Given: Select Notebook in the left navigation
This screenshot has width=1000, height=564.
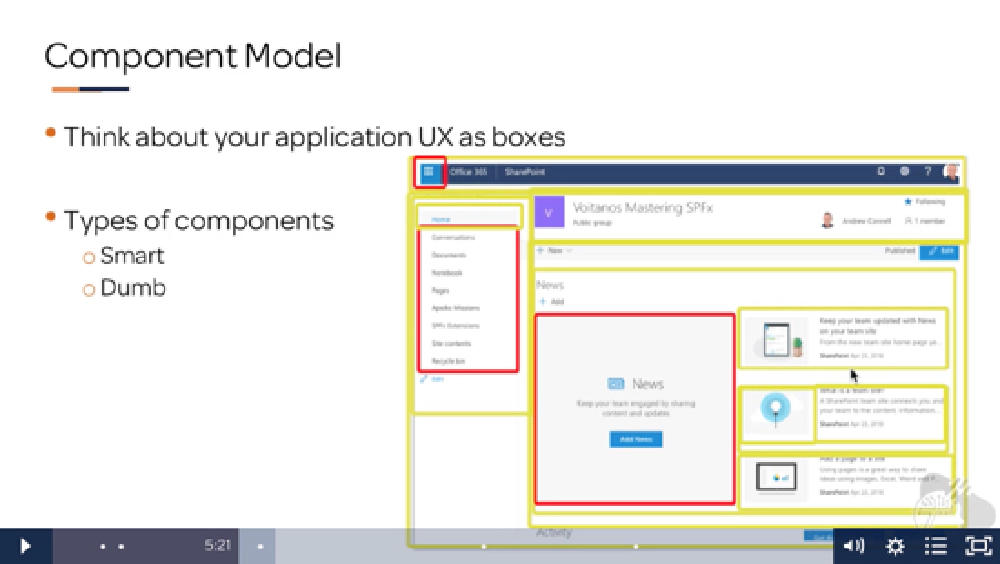Looking at the screenshot, I should tap(446, 272).
